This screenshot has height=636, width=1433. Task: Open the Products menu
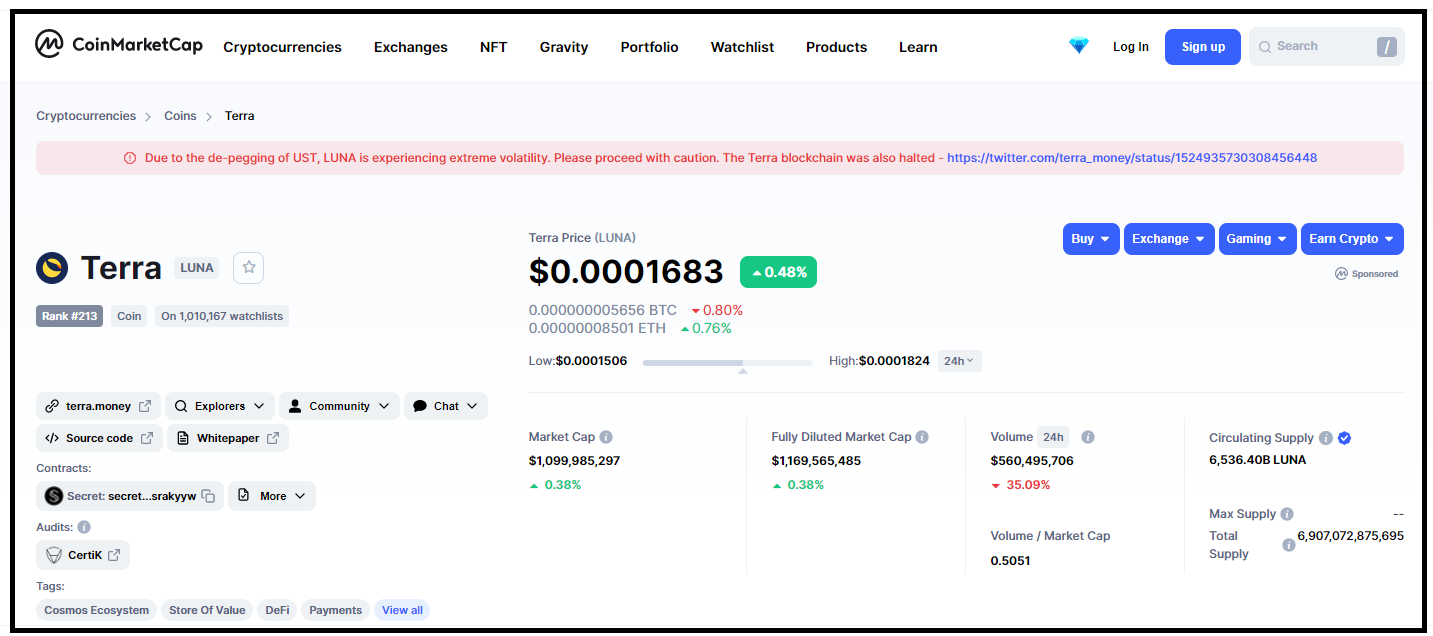837,47
